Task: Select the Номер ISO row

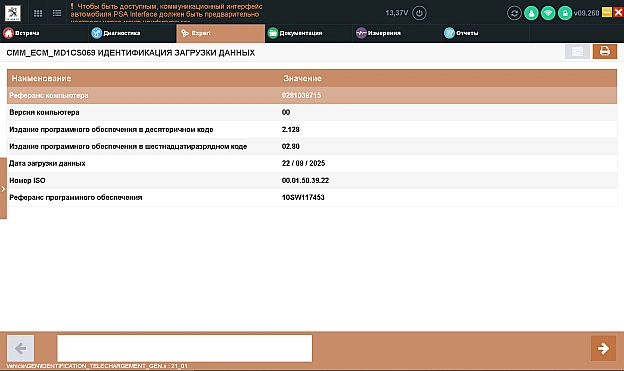Action: [x=312, y=180]
